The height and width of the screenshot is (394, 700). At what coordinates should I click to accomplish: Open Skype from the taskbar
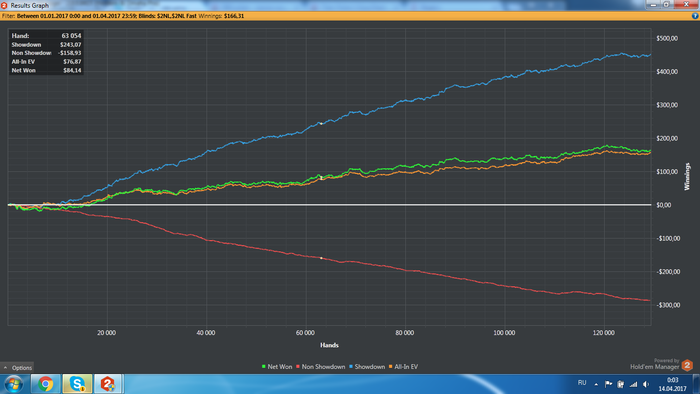[x=77, y=384]
